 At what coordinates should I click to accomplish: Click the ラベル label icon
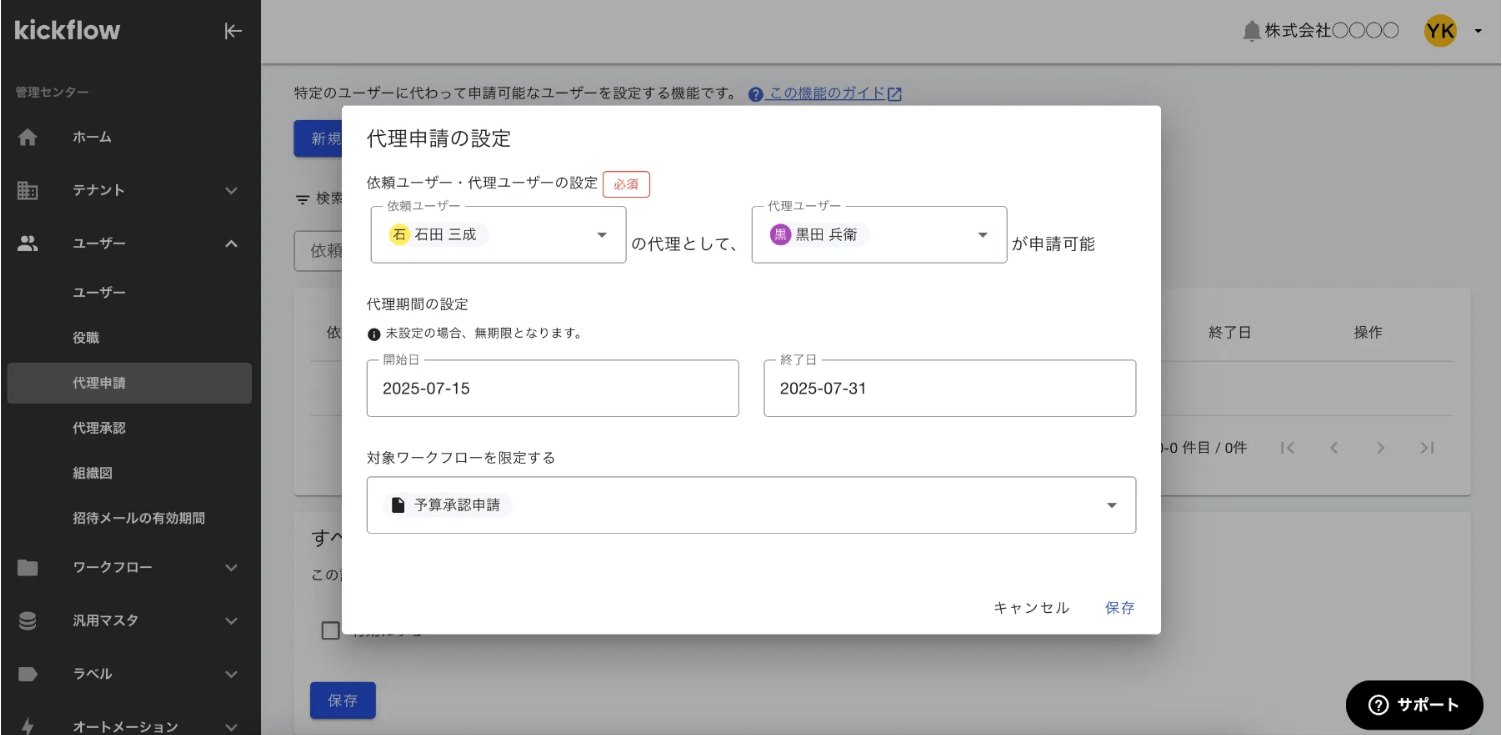[28, 674]
